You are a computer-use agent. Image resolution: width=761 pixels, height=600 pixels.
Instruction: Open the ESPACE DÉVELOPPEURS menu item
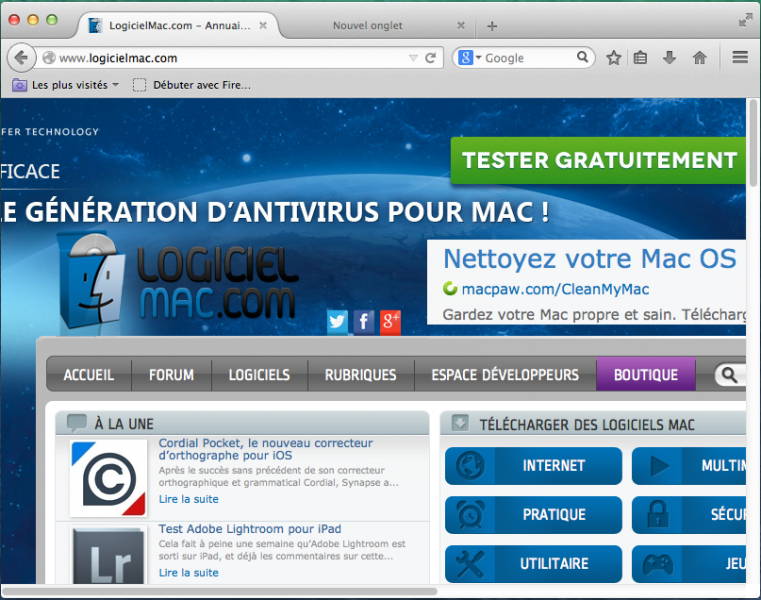[505, 375]
